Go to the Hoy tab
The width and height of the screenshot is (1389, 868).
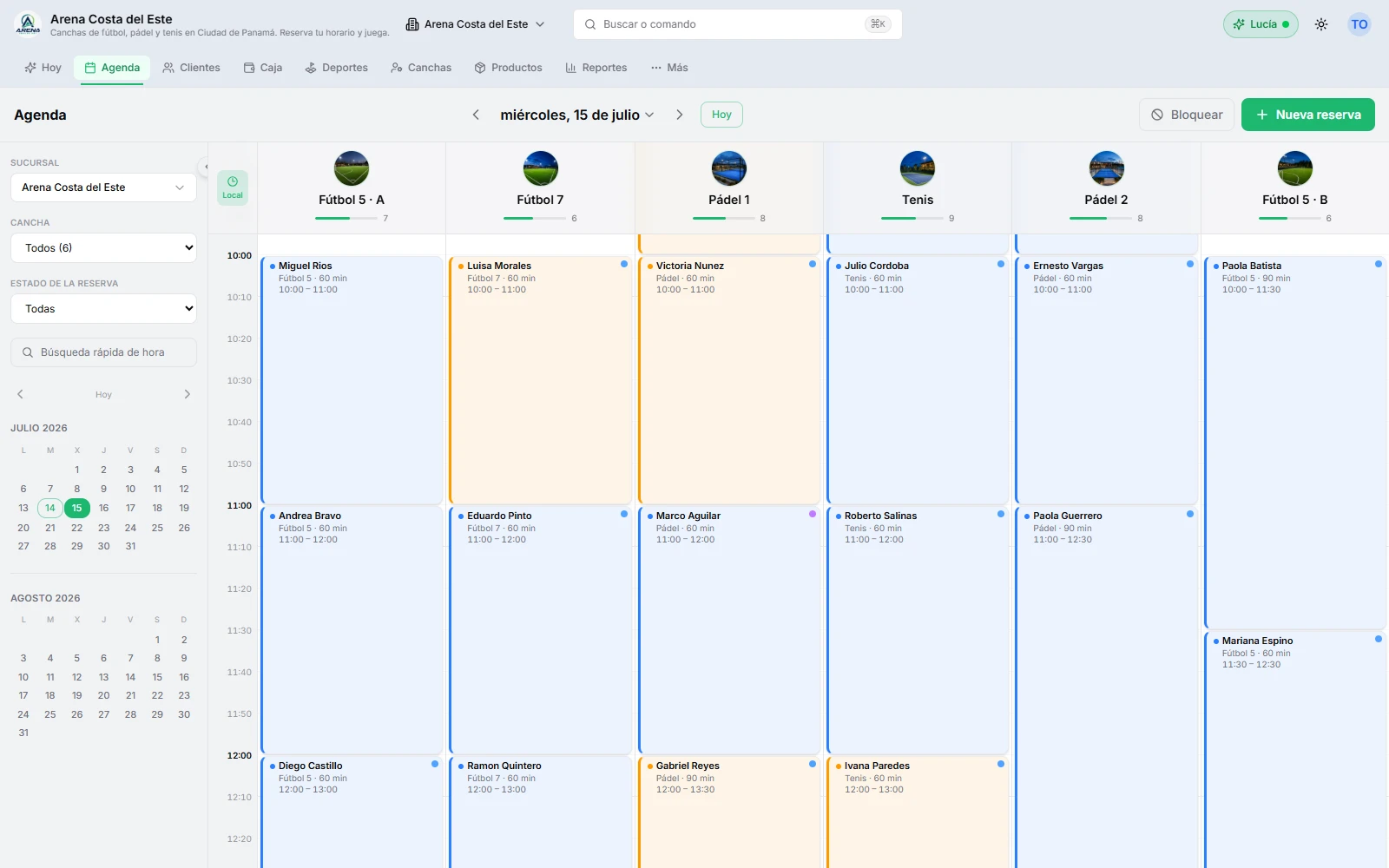coord(43,68)
